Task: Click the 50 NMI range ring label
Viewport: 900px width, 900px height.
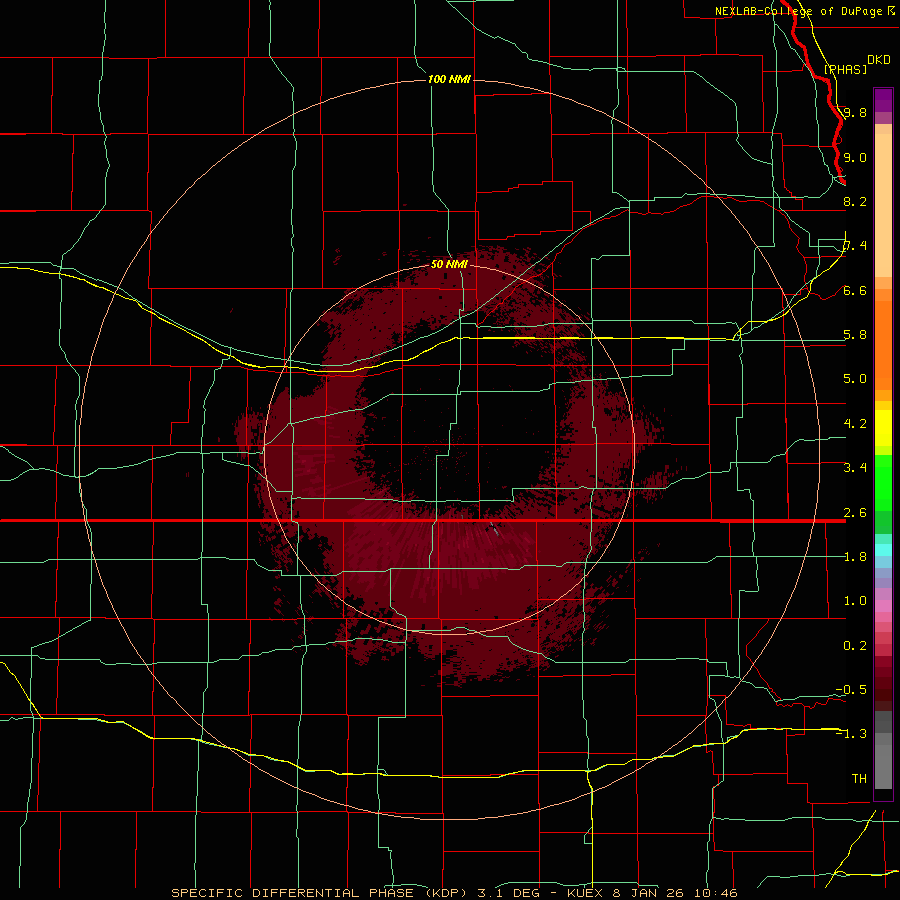Action: coord(449,264)
